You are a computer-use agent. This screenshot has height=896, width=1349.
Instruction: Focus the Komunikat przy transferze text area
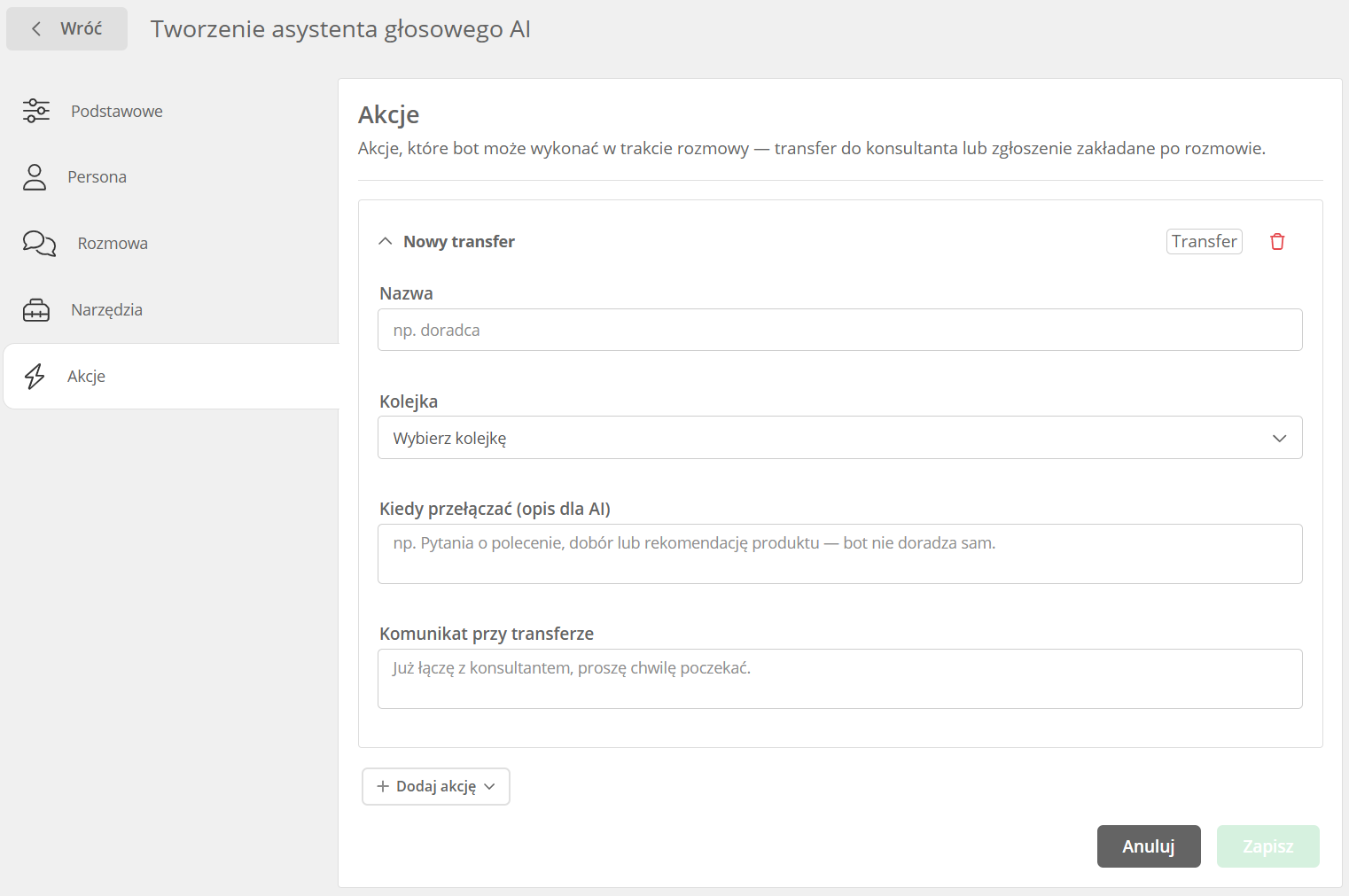click(x=839, y=679)
